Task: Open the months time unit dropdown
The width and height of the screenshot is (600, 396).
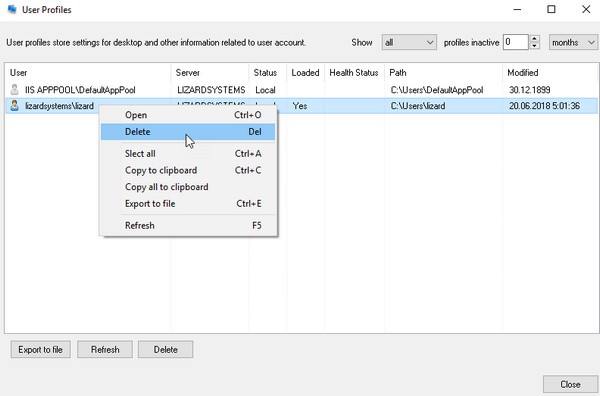Action: [x=573, y=42]
